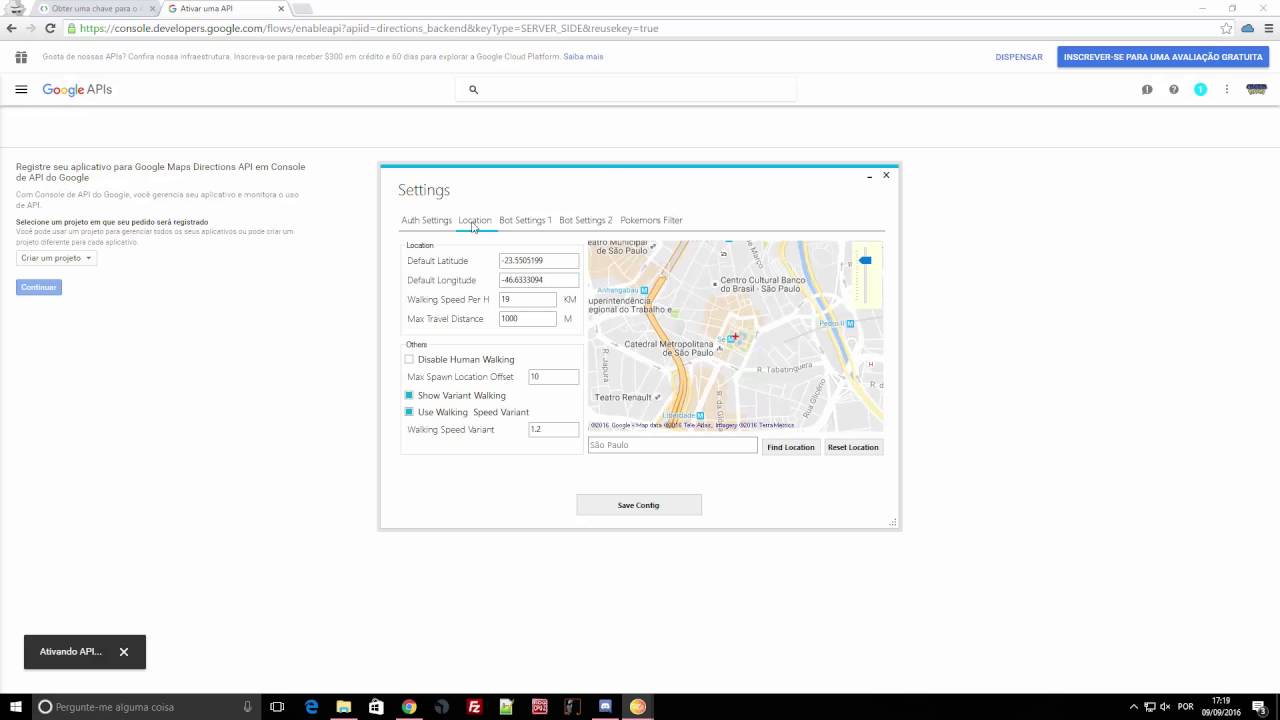This screenshot has height=720, width=1280.
Task: Click the map zoom slider handle
Action: tap(865, 261)
